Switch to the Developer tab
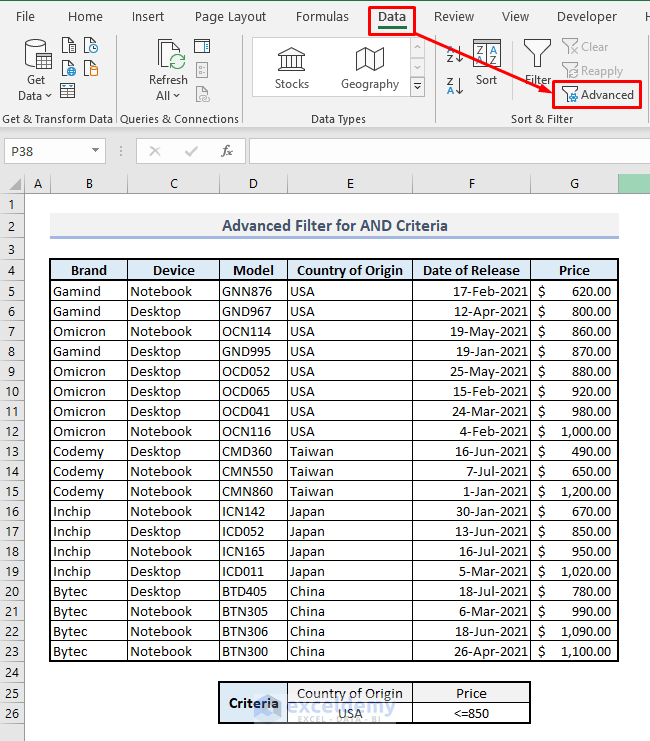 pyautogui.click(x=587, y=17)
